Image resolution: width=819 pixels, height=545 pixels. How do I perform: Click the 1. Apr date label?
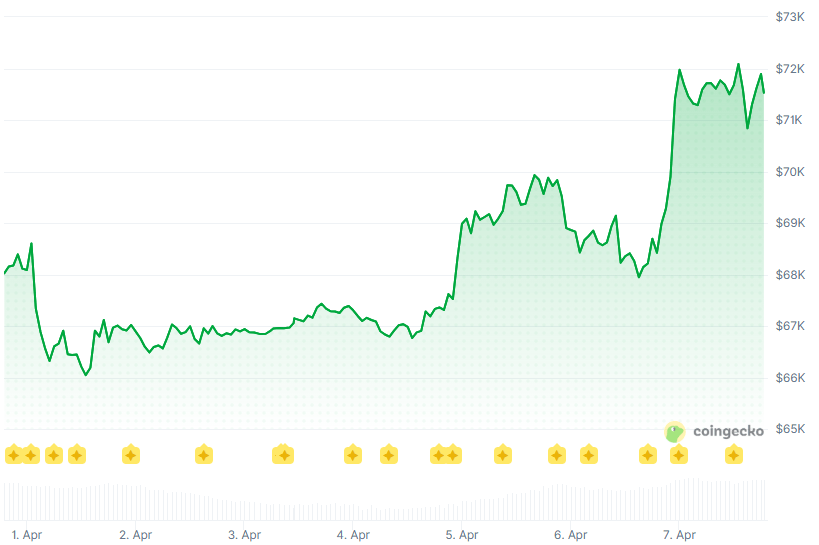(x=27, y=535)
